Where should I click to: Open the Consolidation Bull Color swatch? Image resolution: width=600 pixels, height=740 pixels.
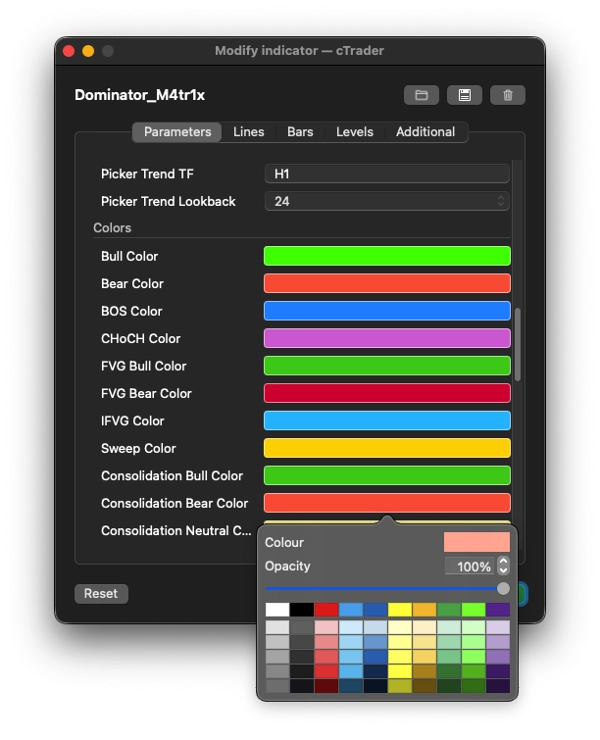pos(387,475)
